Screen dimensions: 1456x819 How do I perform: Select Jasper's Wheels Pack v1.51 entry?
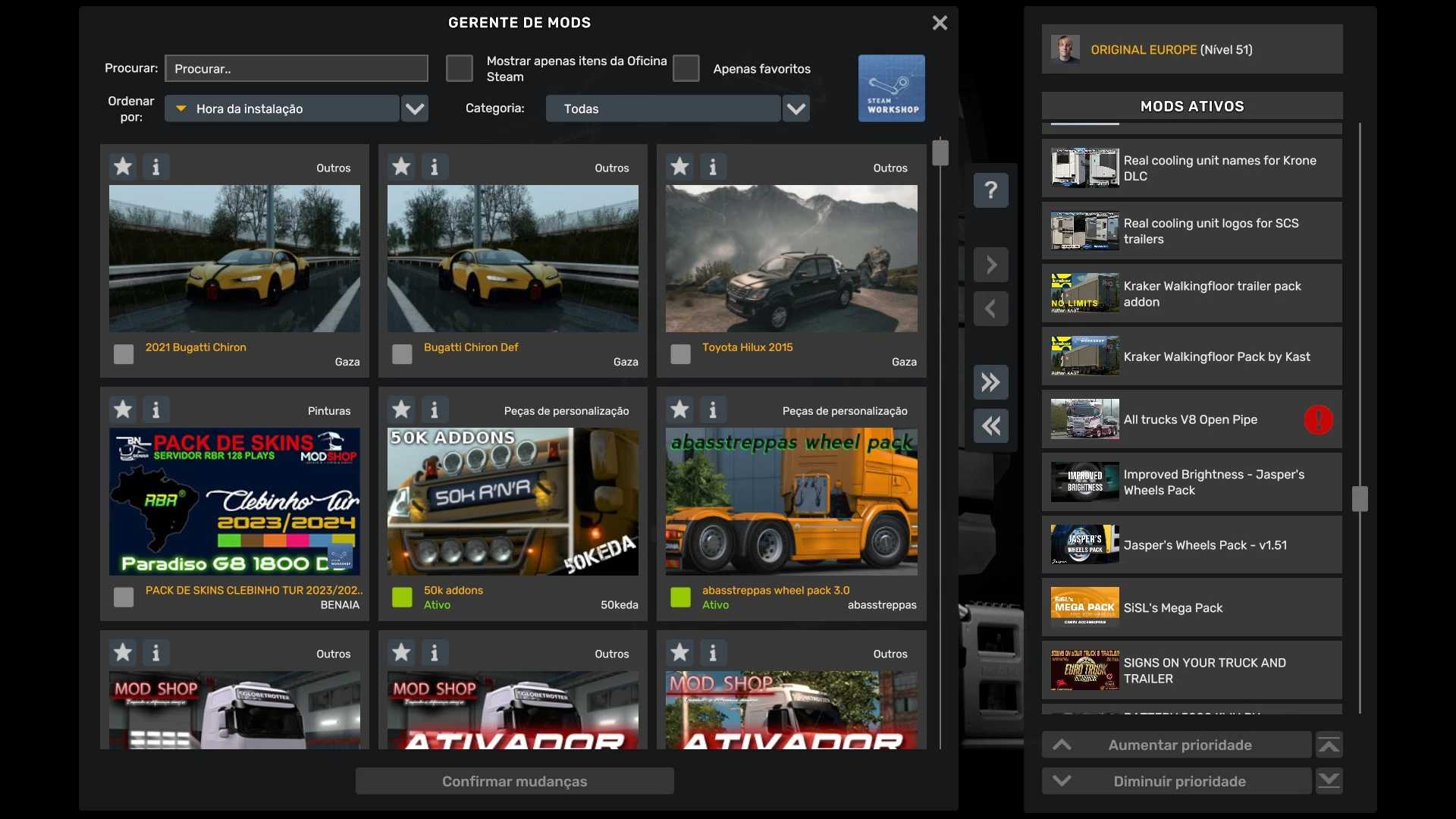[x=1191, y=544]
